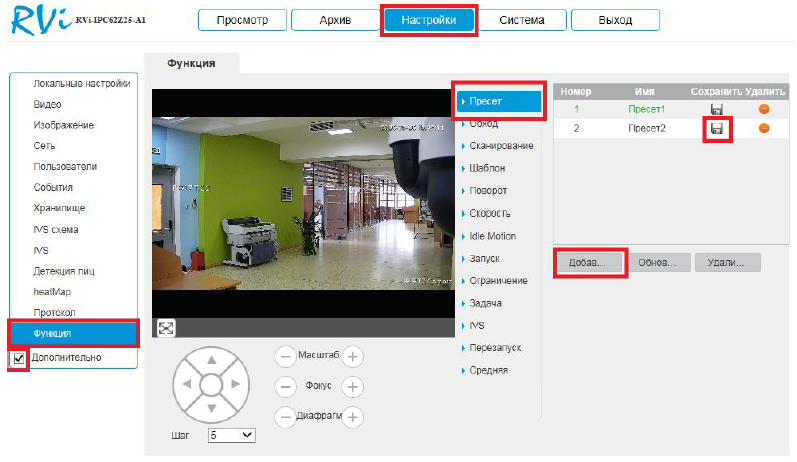Viewport: 797px width, 462px height.
Task: Click the save icon for Пресет1
Action: click(717, 109)
